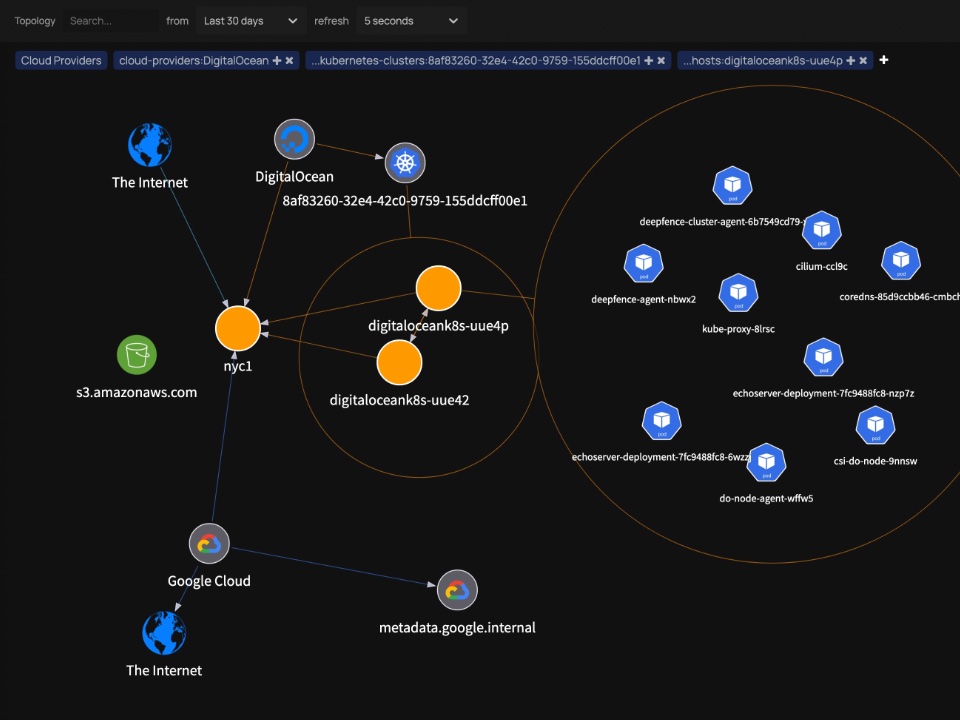Click the Google Cloud provider node

(209, 544)
